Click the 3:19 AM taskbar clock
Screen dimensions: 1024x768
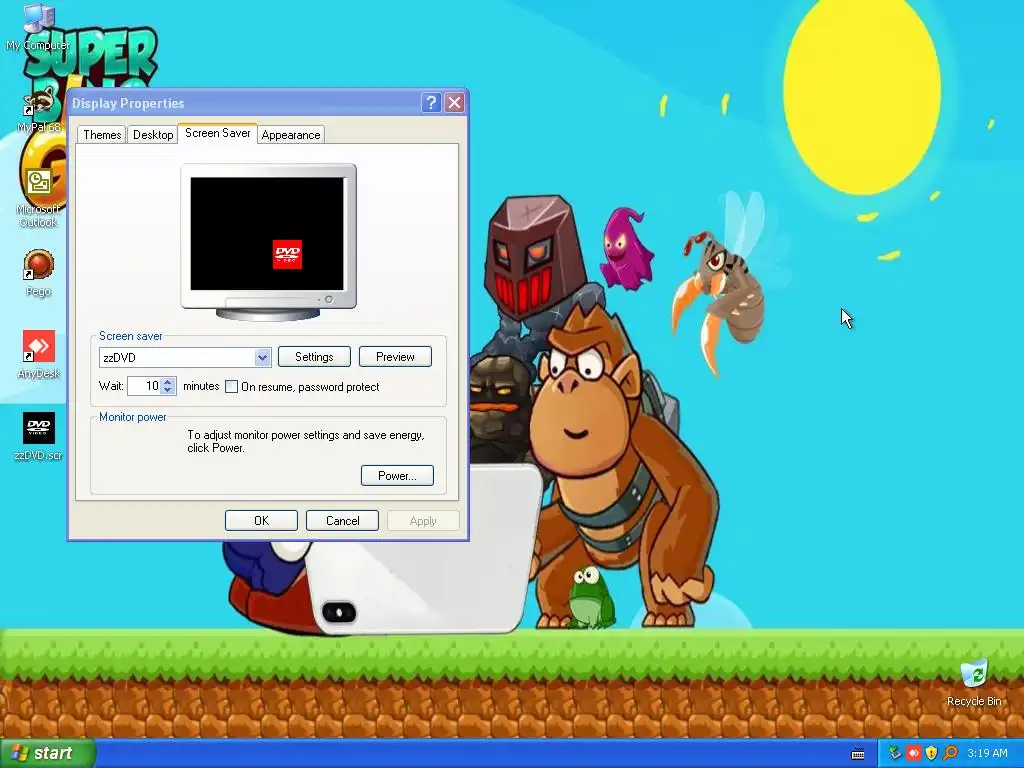point(987,754)
